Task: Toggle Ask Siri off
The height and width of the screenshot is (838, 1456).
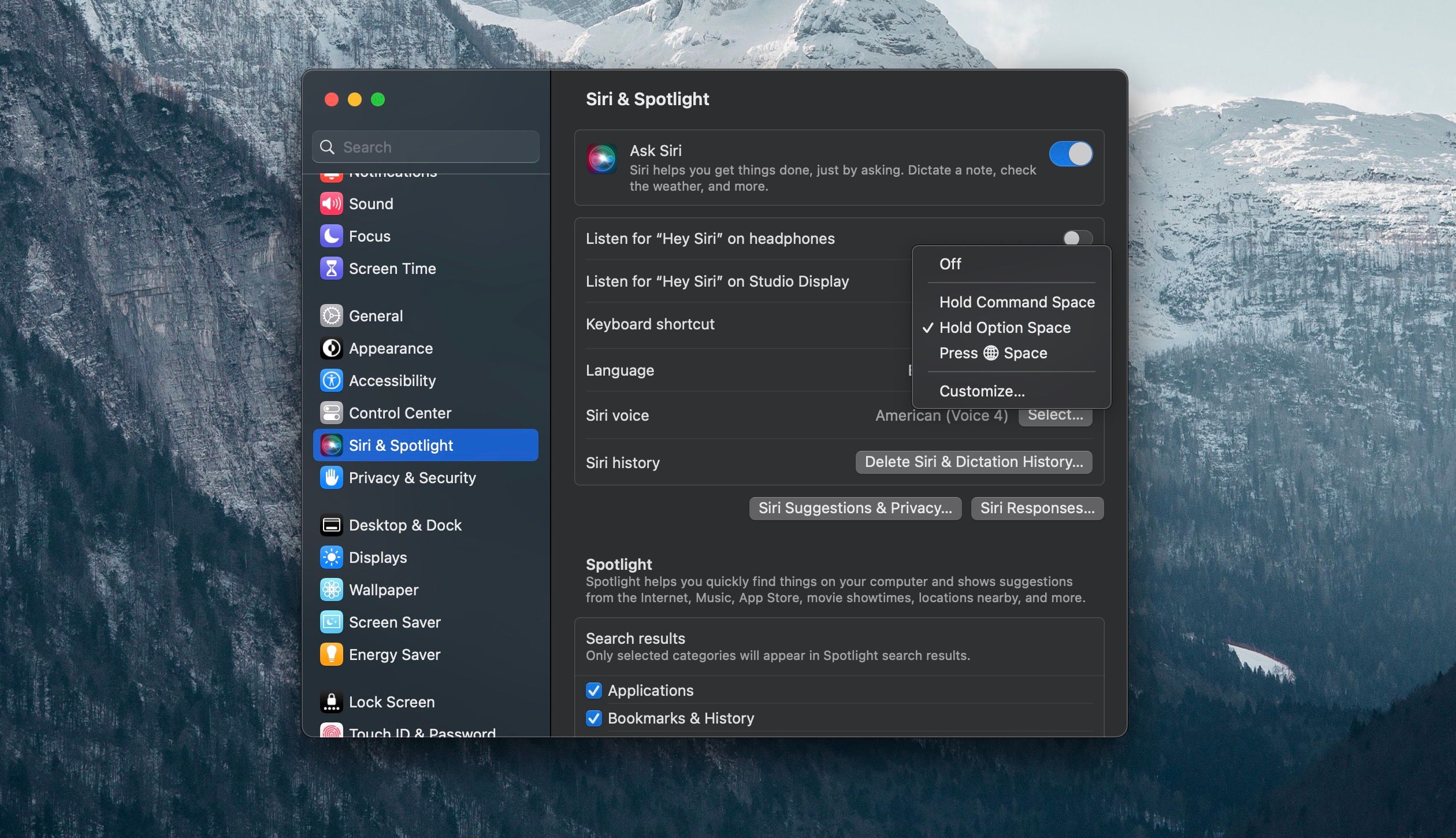Action: click(1071, 154)
